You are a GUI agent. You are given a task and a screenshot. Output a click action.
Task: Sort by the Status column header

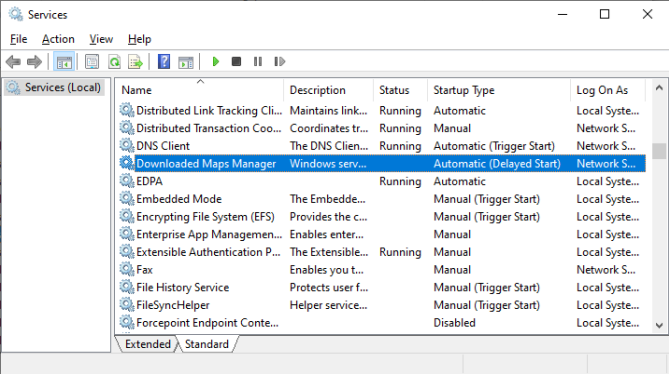pyautogui.click(x=400, y=90)
